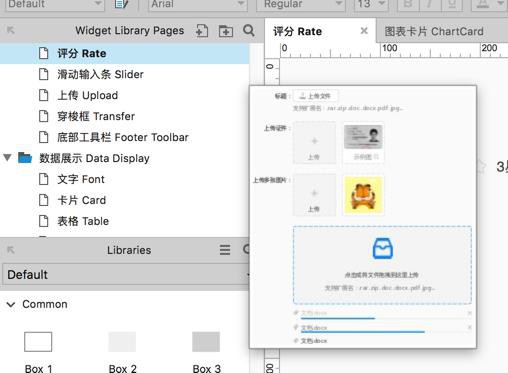Click the Widget Library Pages panel title
508x373 pixels.
tap(130, 31)
